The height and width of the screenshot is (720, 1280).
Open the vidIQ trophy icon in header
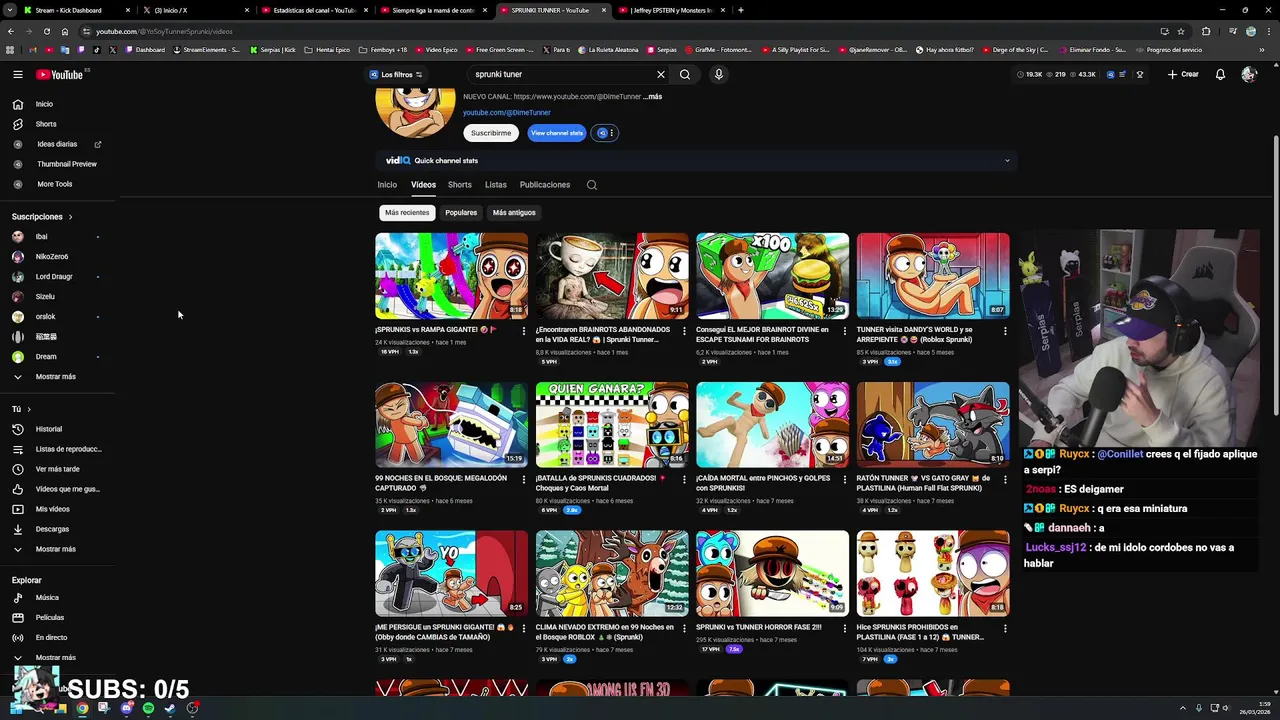click(x=1139, y=74)
